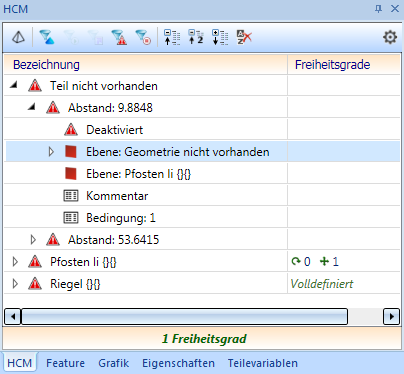Viewport: 404px width, 374px height.
Task: Collapse the Teil nicht vorhanden node
Action: (x=14, y=85)
